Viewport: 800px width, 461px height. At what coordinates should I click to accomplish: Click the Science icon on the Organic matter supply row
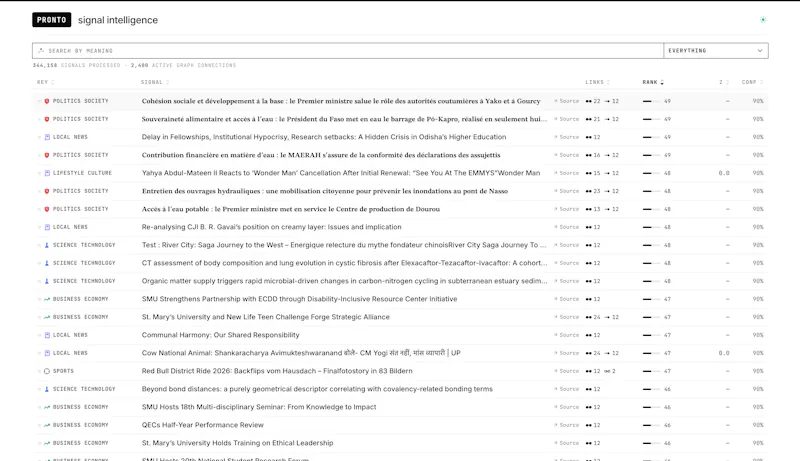pos(47,281)
